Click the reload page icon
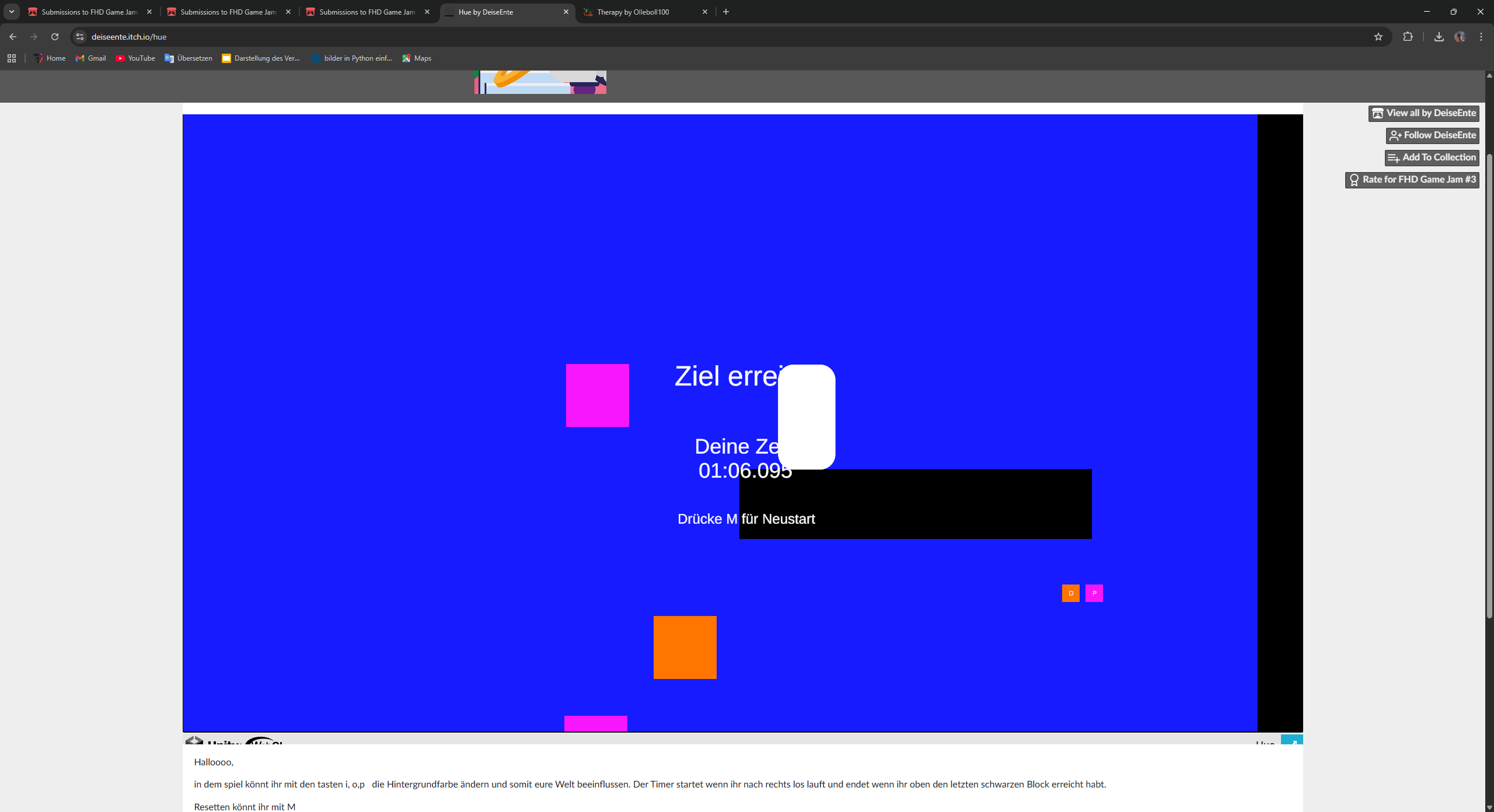1494x812 pixels. click(x=55, y=37)
